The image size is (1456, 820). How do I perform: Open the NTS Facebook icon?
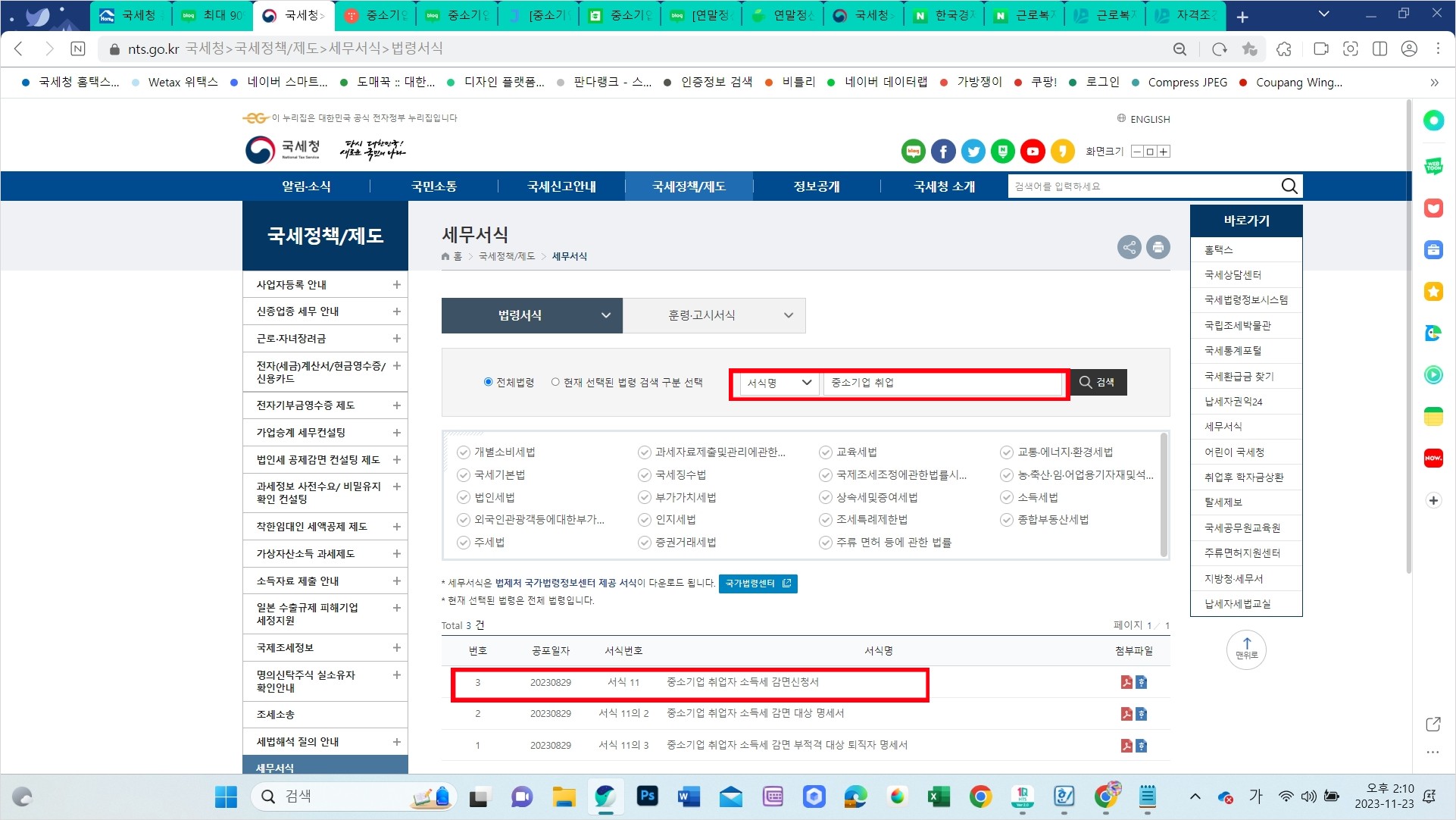coord(942,151)
